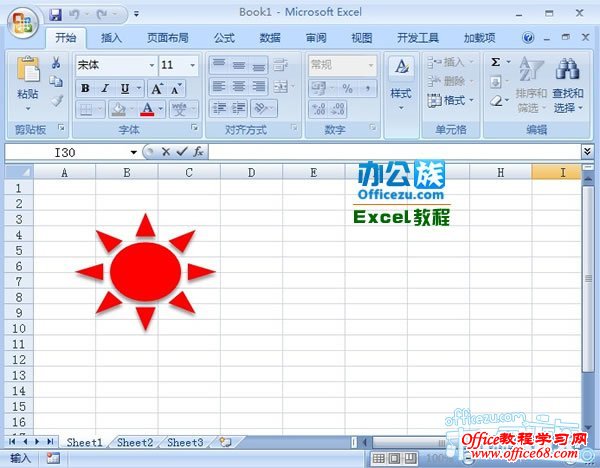The width and height of the screenshot is (600, 468).
Task: Open Paste options arrow
Action: (28, 109)
